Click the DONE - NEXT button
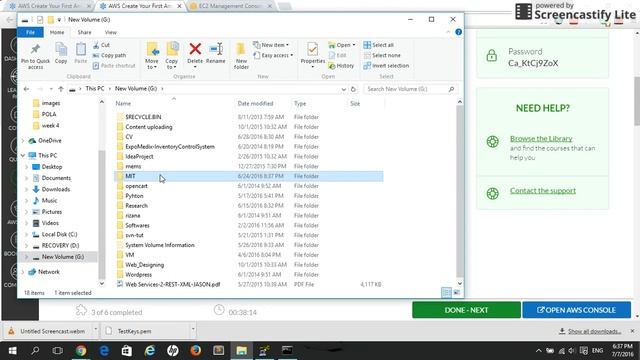Image resolution: width=640 pixels, height=360 pixels. [x=466, y=310]
